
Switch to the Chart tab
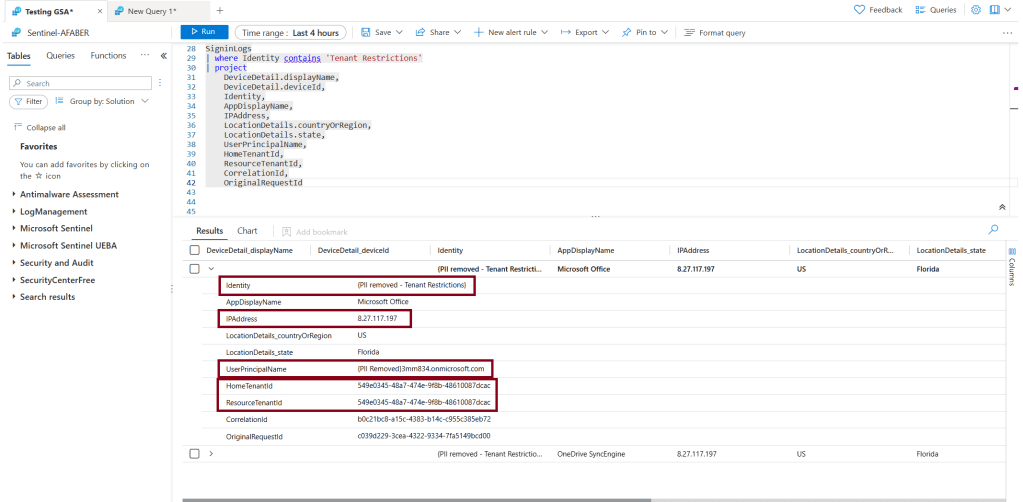pos(247,231)
